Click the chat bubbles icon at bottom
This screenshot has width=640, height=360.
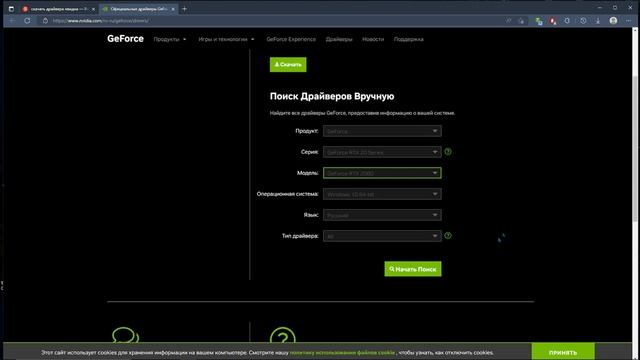tap(126, 336)
